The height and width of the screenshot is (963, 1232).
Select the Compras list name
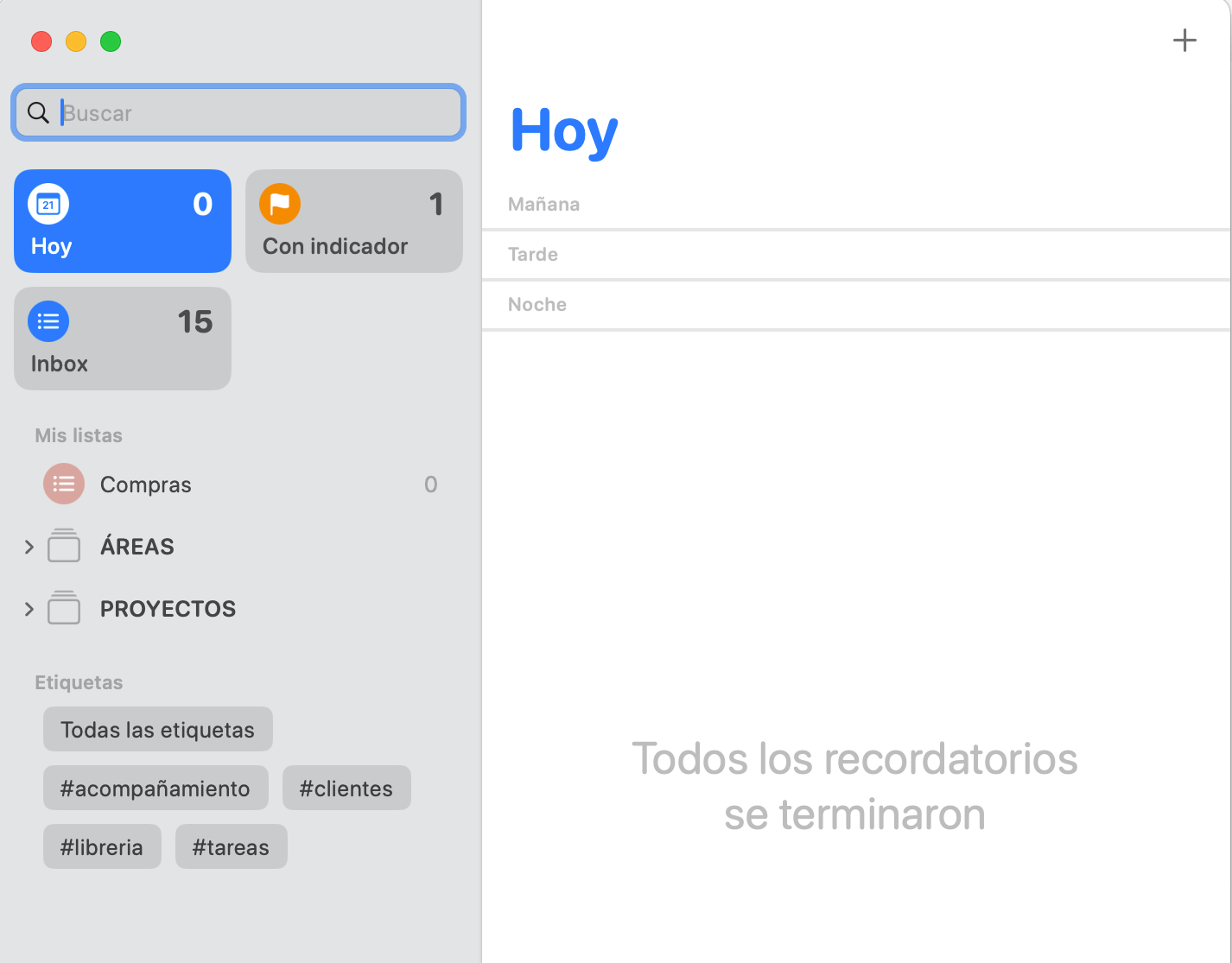pyautogui.click(x=146, y=485)
